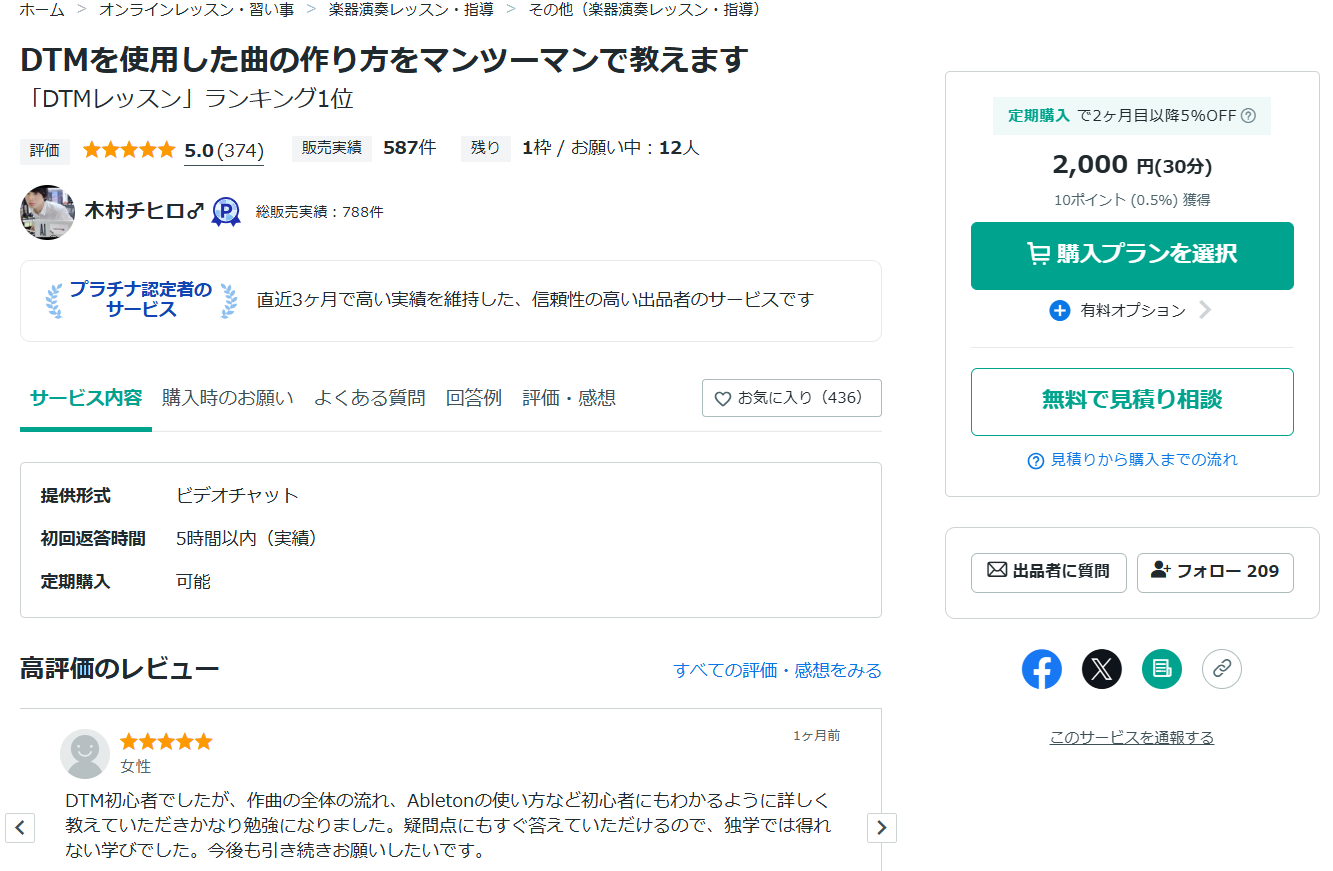
Task: Follow the seller with フォロー button
Action: pos(1214,572)
